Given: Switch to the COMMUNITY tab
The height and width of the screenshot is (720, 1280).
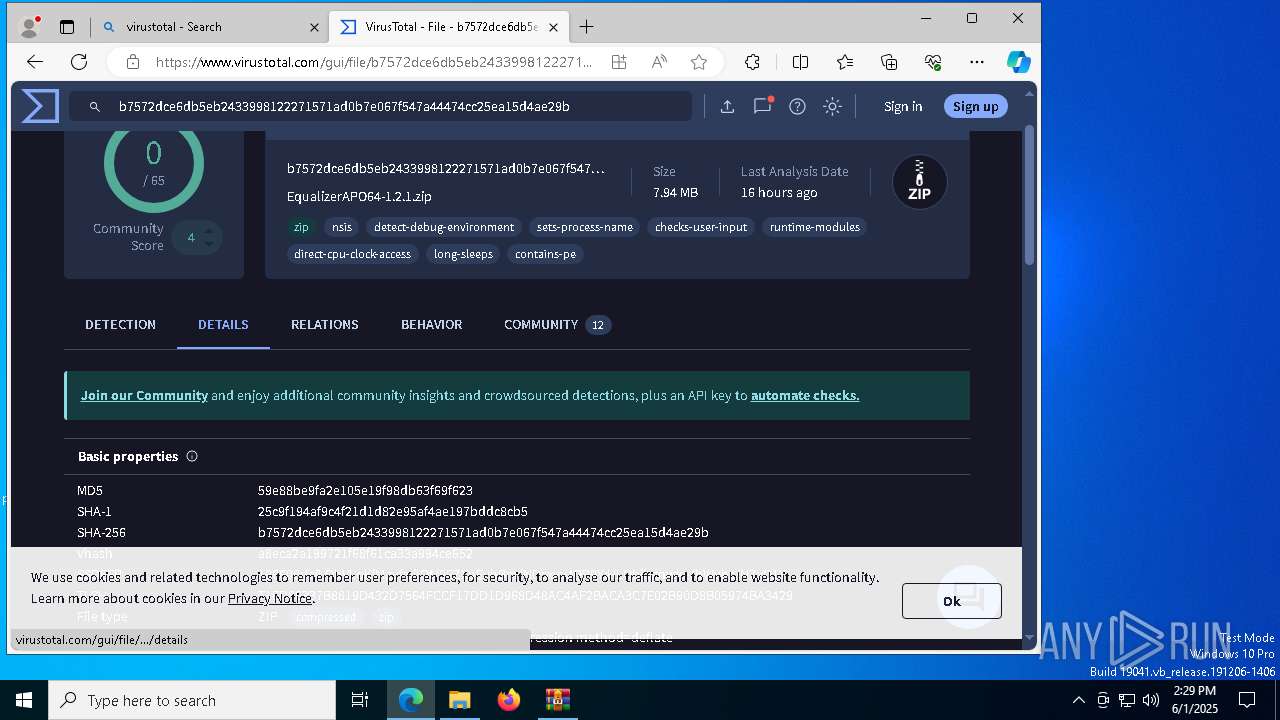Looking at the screenshot, I should (x=557, y=324).
